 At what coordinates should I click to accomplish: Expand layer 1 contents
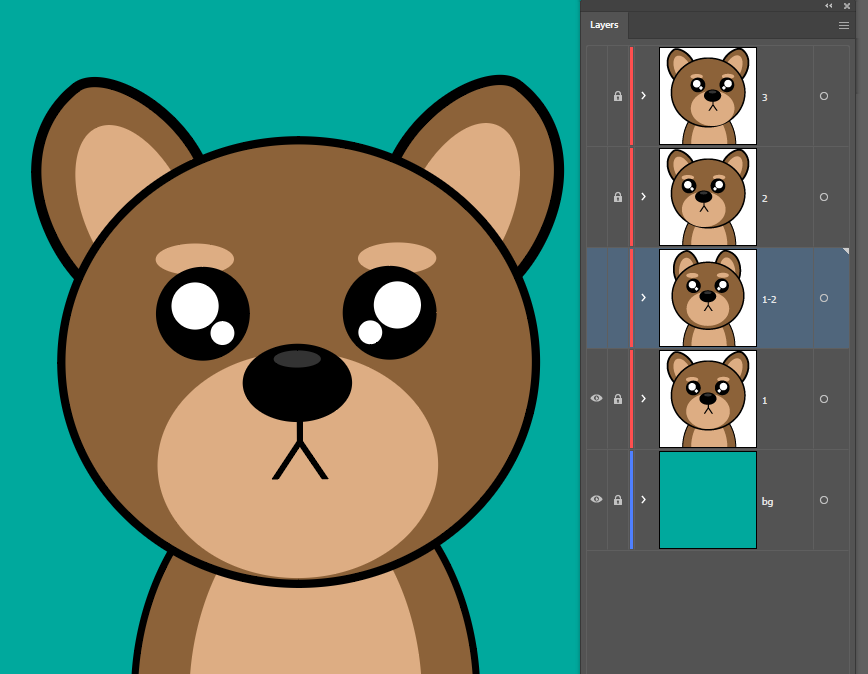(643, 398)
